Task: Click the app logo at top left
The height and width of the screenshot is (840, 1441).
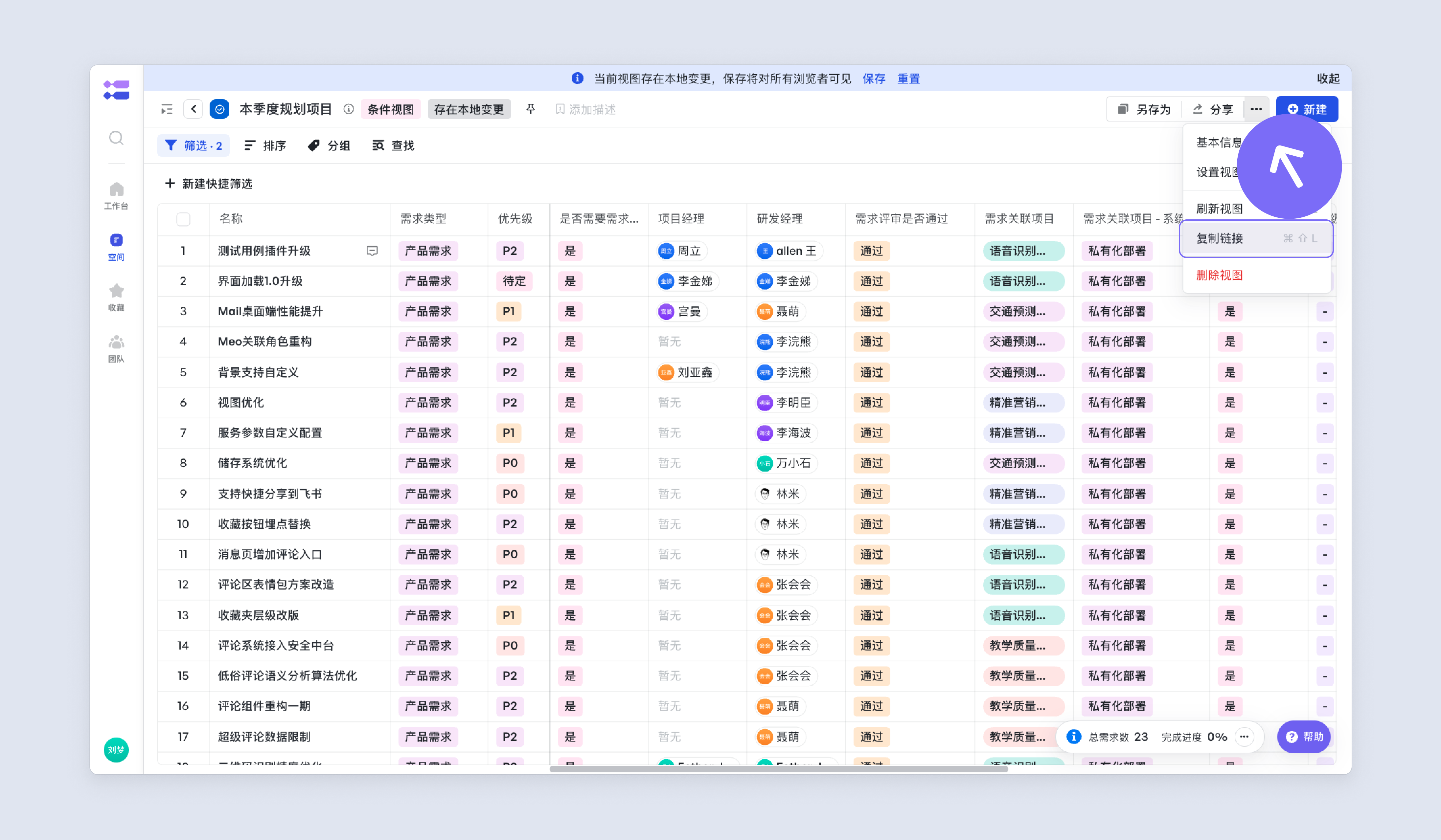Action: (116, 90)
